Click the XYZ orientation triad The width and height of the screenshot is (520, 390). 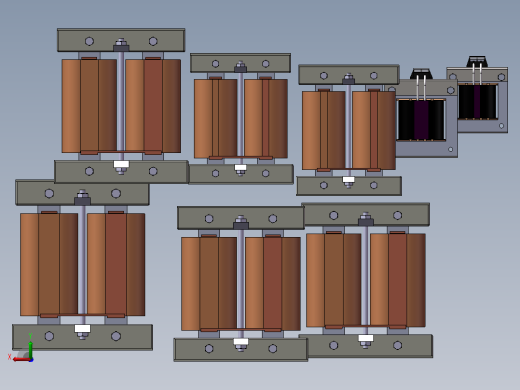click(21, 348)
